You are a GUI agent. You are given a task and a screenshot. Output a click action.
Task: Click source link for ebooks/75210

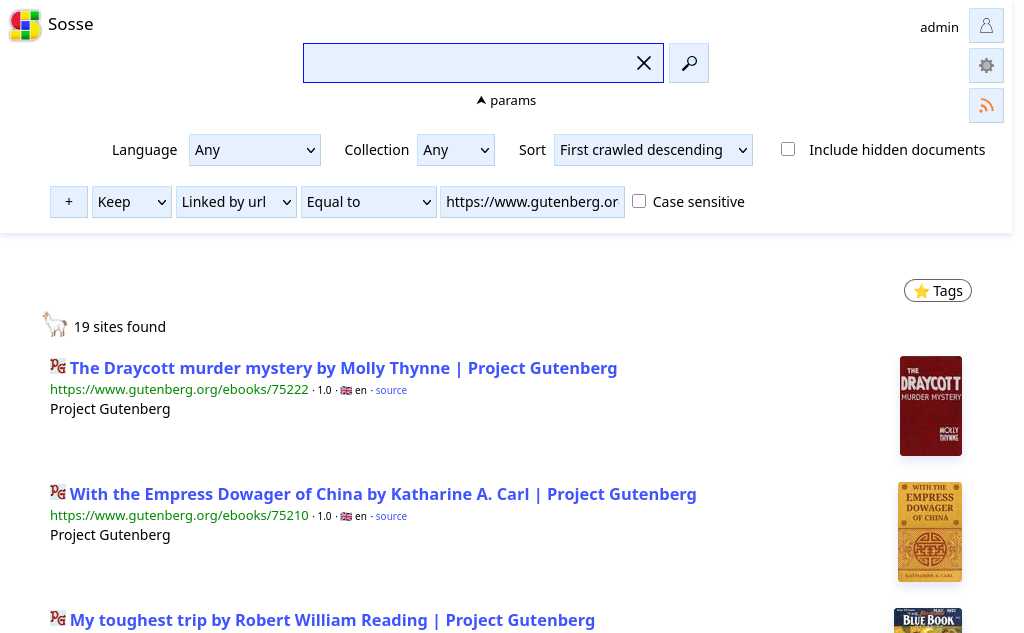pyautogui.click(x=391, y=517)
